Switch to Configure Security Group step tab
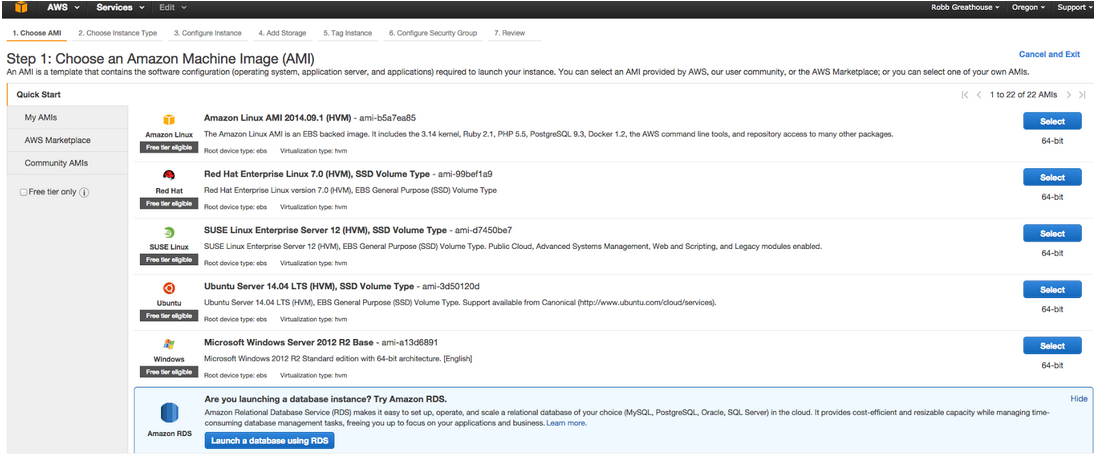Viewport: 1097px width, 456px height. point(433,33)
